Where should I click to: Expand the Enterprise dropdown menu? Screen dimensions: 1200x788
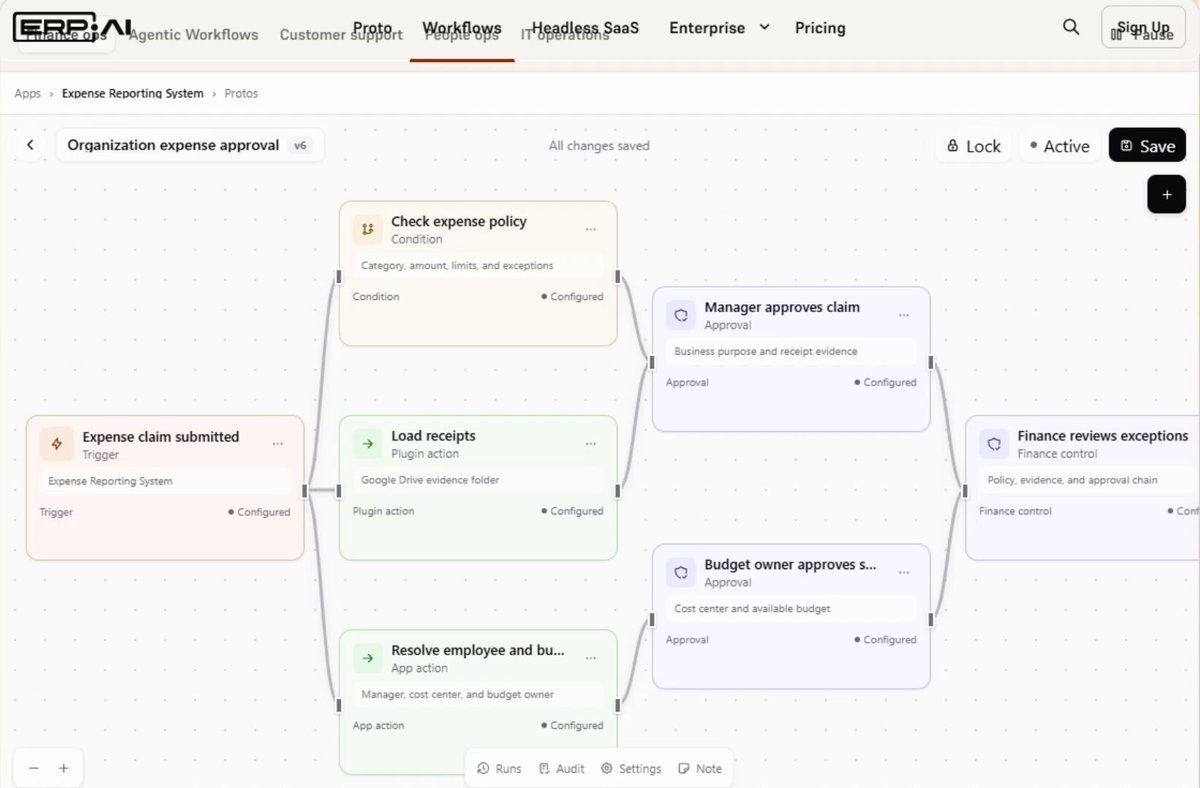(x=719, y=28)
